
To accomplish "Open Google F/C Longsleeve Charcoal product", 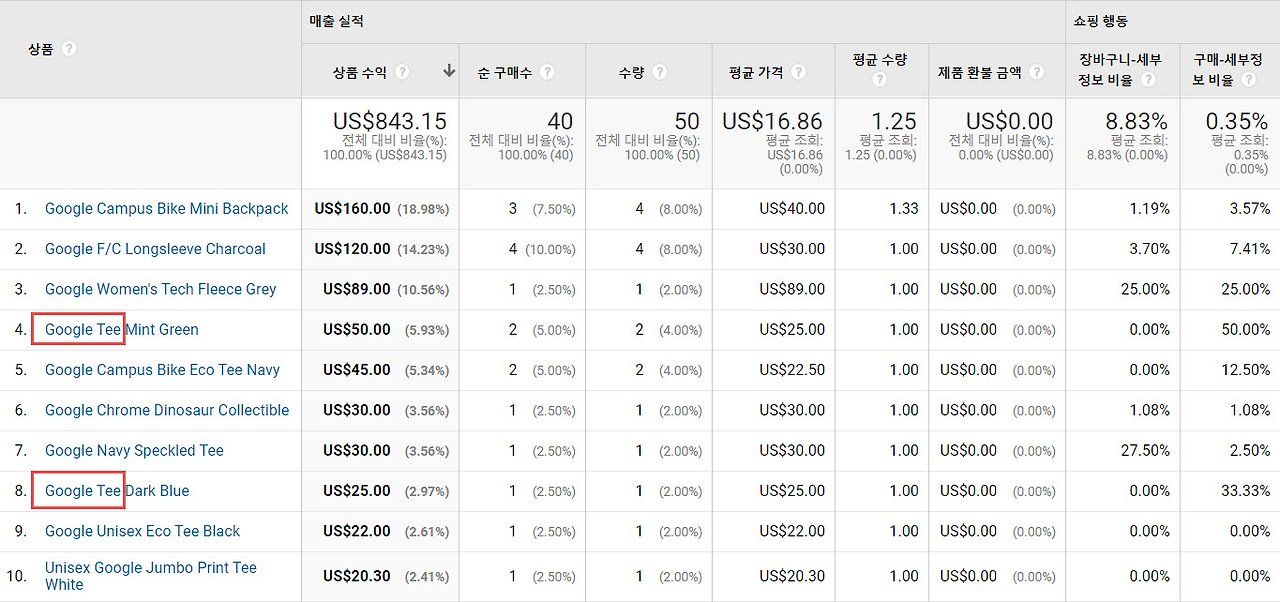I will [155, 249].
